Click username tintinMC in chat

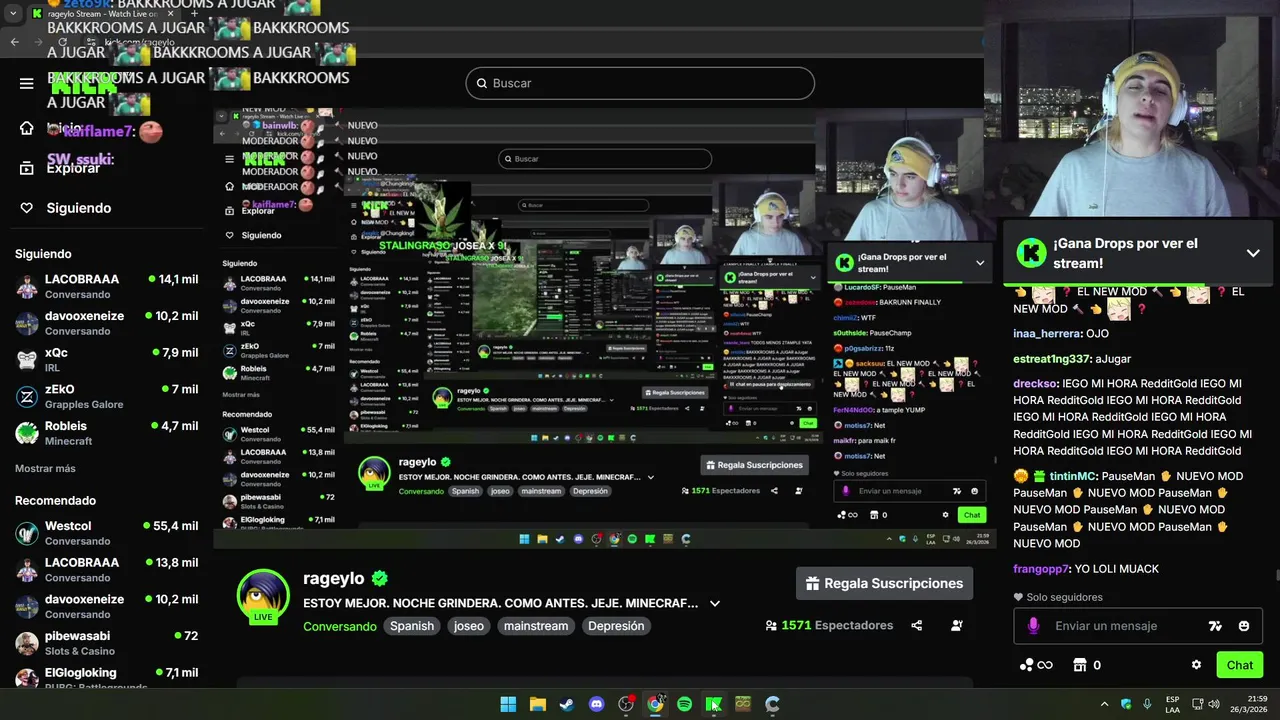1073,477
